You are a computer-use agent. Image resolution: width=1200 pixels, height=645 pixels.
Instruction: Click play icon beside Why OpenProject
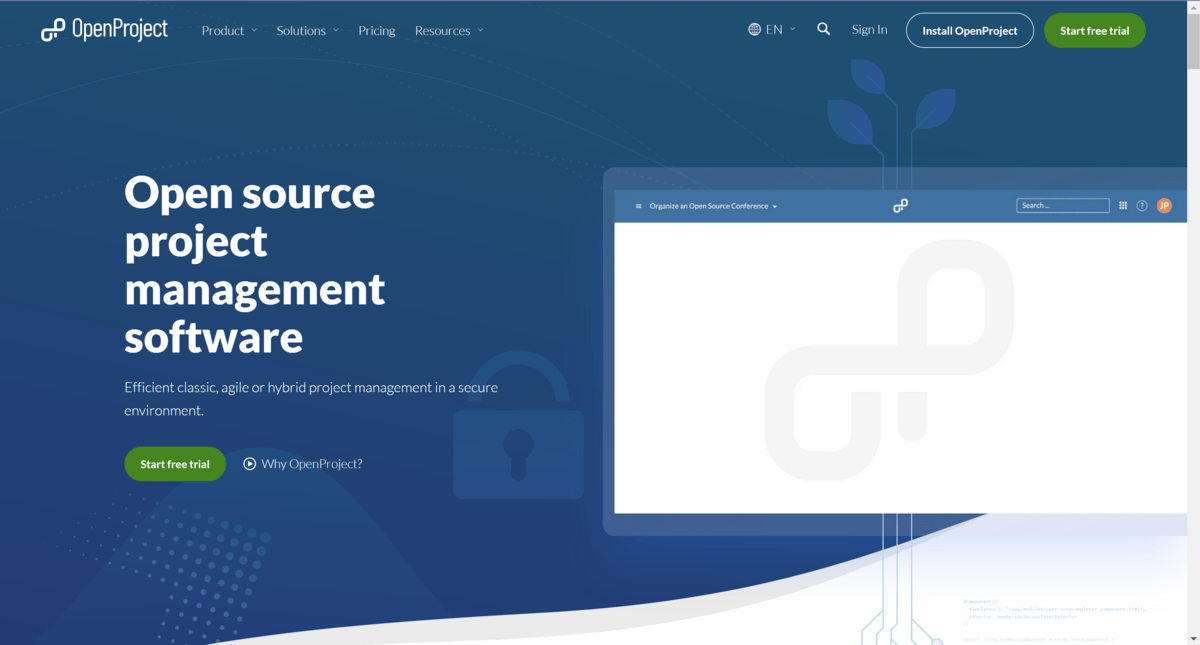249,464
